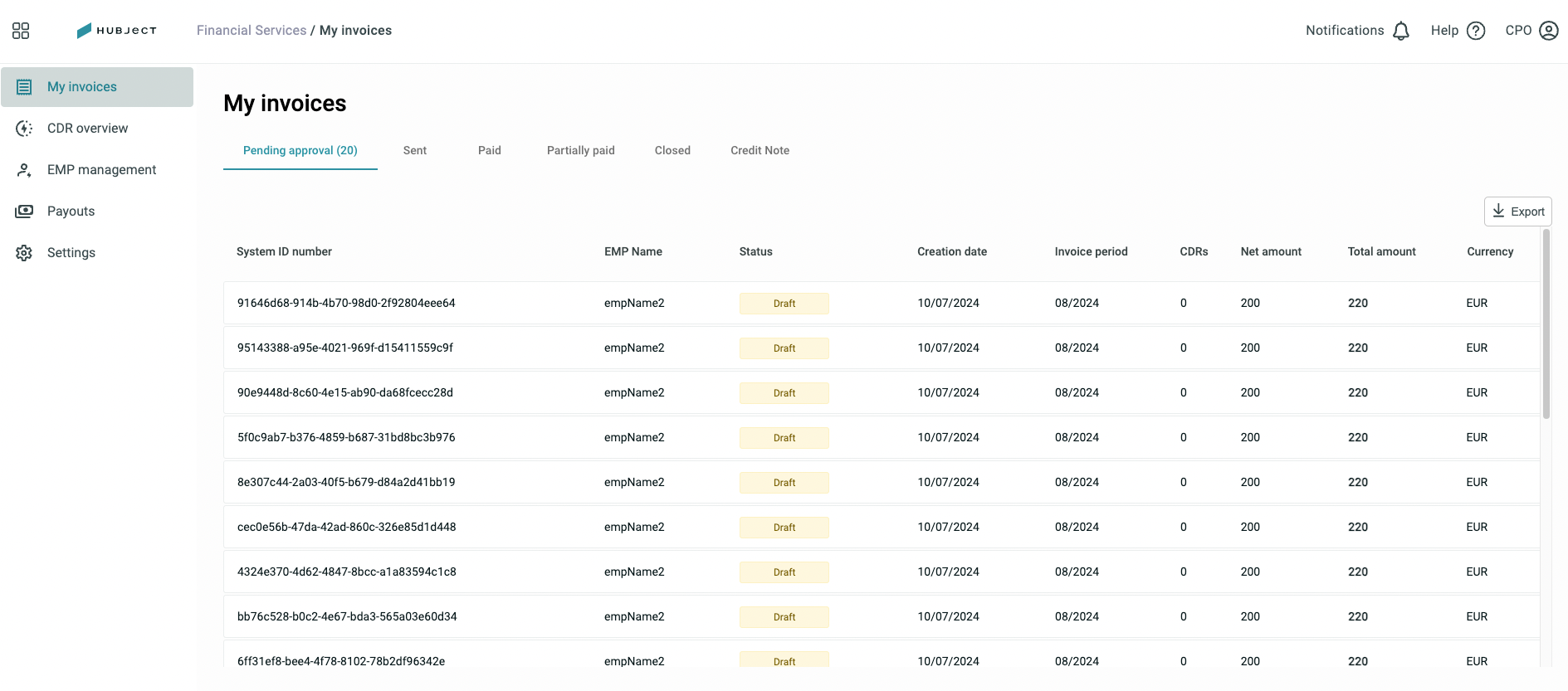The image size is (1568, 691).
Task: Open the apps grid menu icon
Action: [x=21, y=31]
